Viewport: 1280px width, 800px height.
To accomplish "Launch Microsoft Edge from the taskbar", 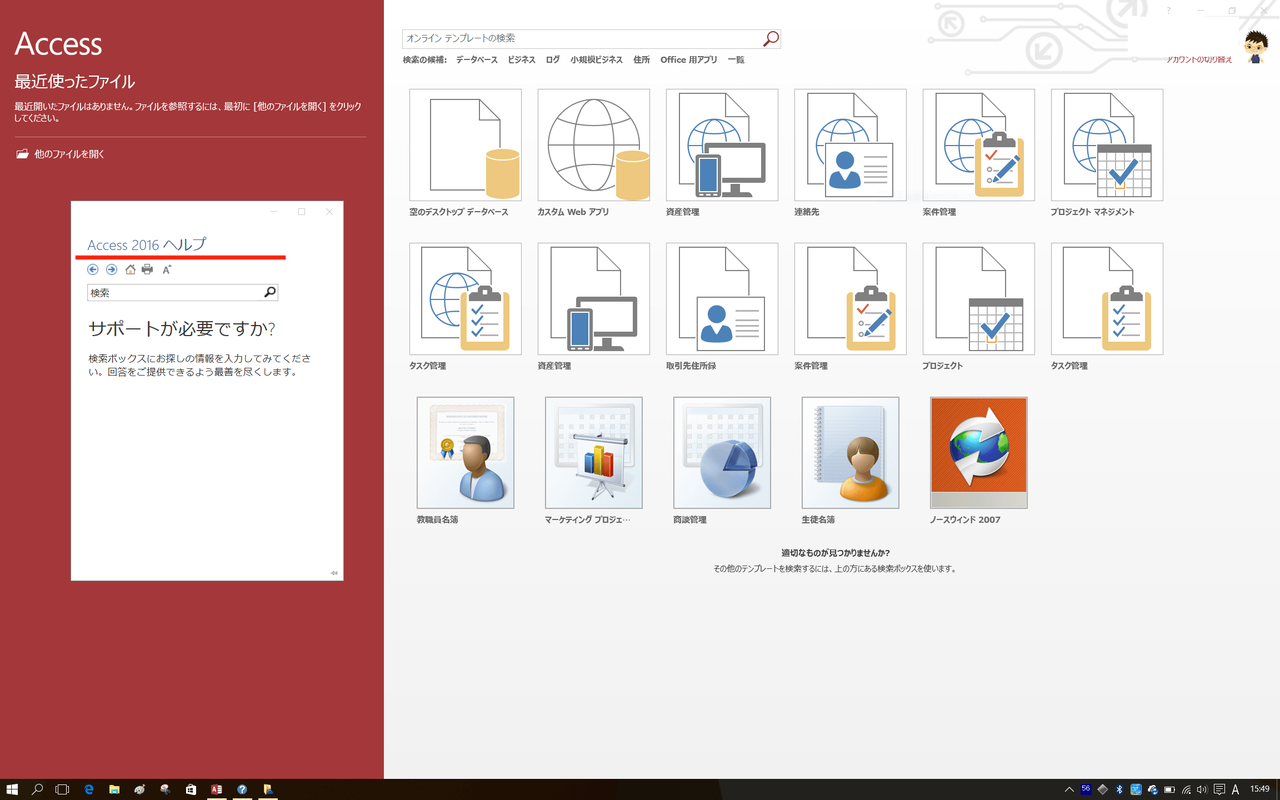I will coord(89,789).
